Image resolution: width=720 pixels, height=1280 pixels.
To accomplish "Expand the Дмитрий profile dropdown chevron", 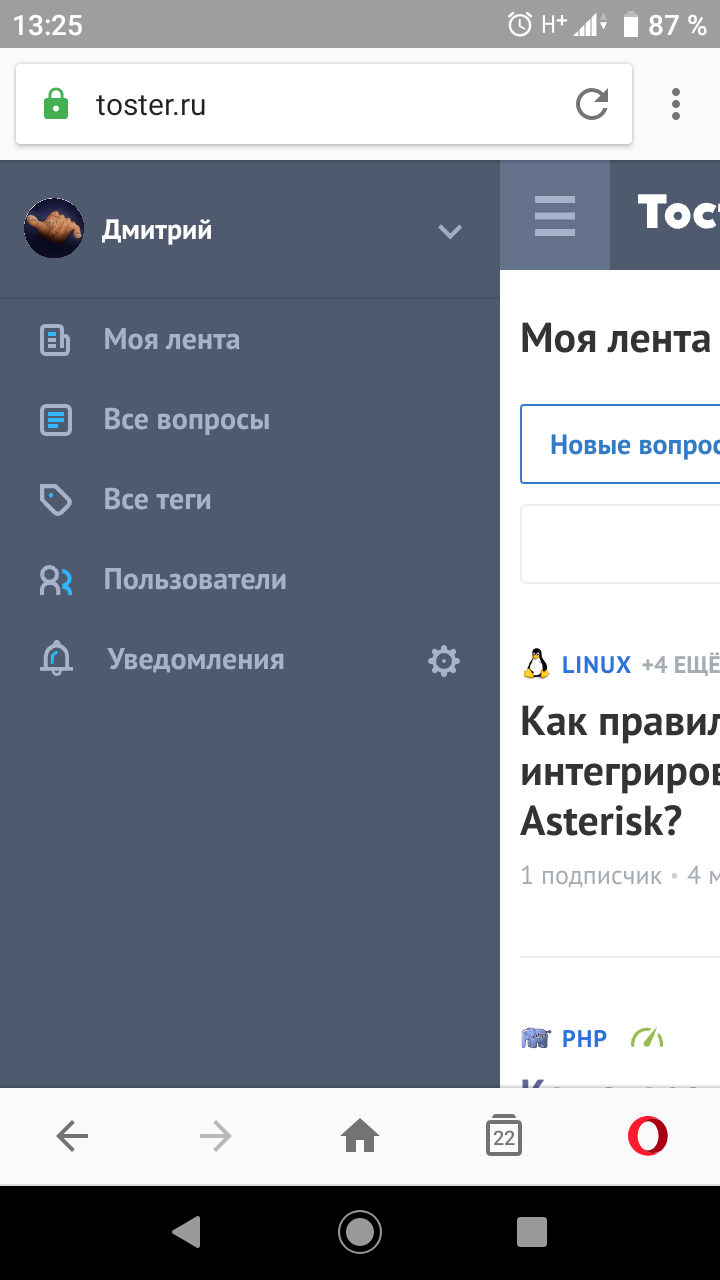I will point(450,231).
